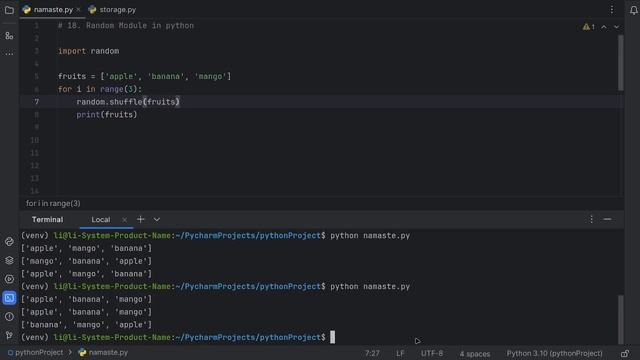Click the 'import random' code line
640x360 pixels.
click(89, 51)
